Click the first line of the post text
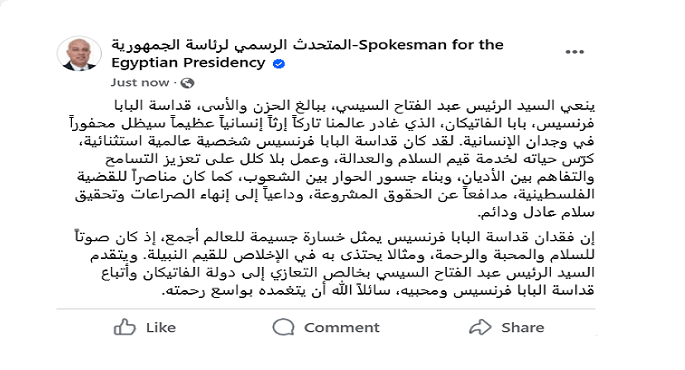The image size is (685, 370). pyautogui.click(x=354, y=106)
